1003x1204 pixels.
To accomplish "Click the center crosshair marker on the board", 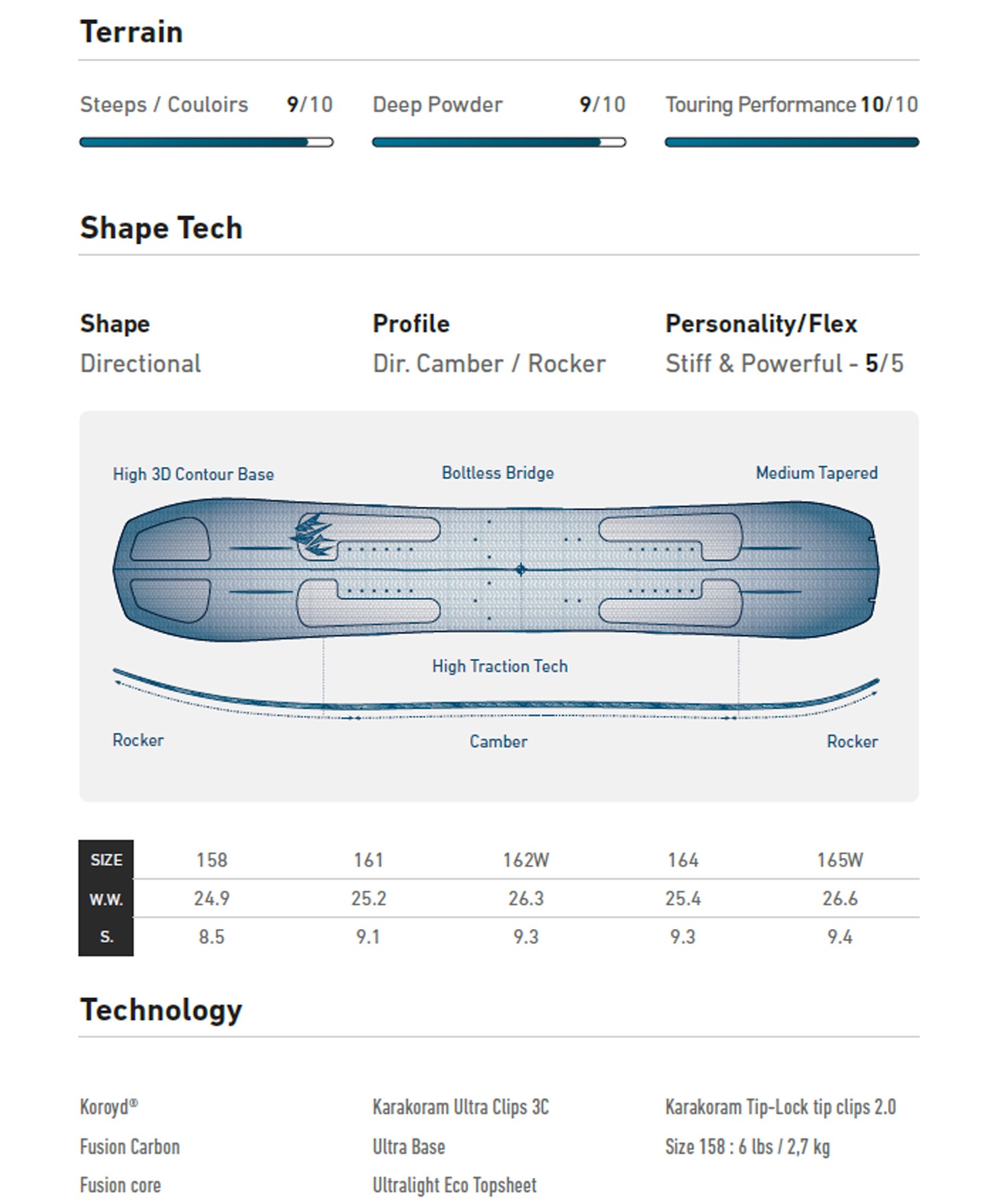I will click(521, 570).
